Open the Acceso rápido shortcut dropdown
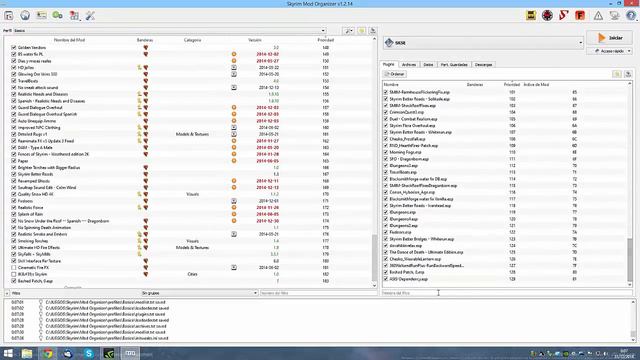Screen dimensions: 640x360 pyautogui.click(x=610, y=51)
